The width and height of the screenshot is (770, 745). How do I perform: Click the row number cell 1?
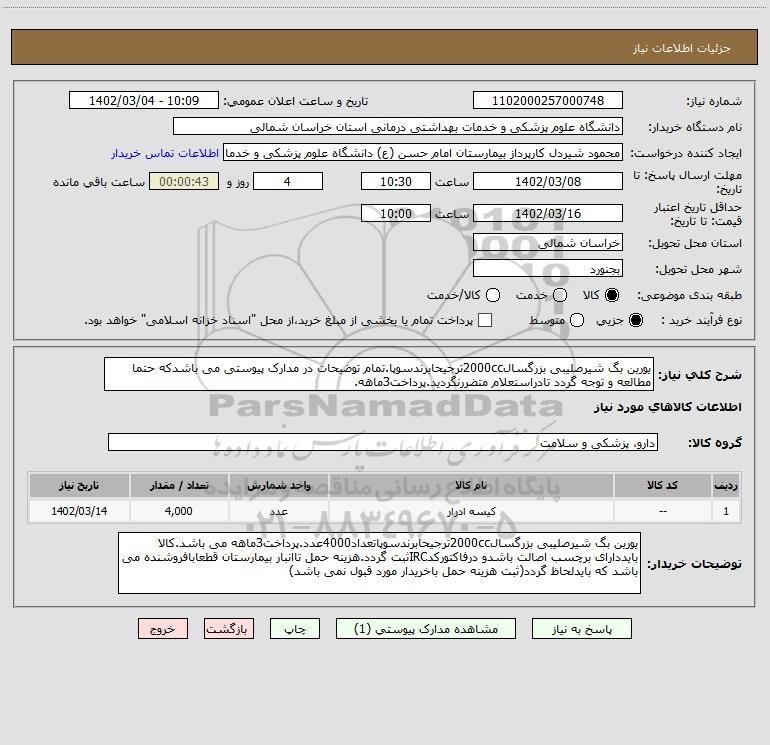(726, 511)
